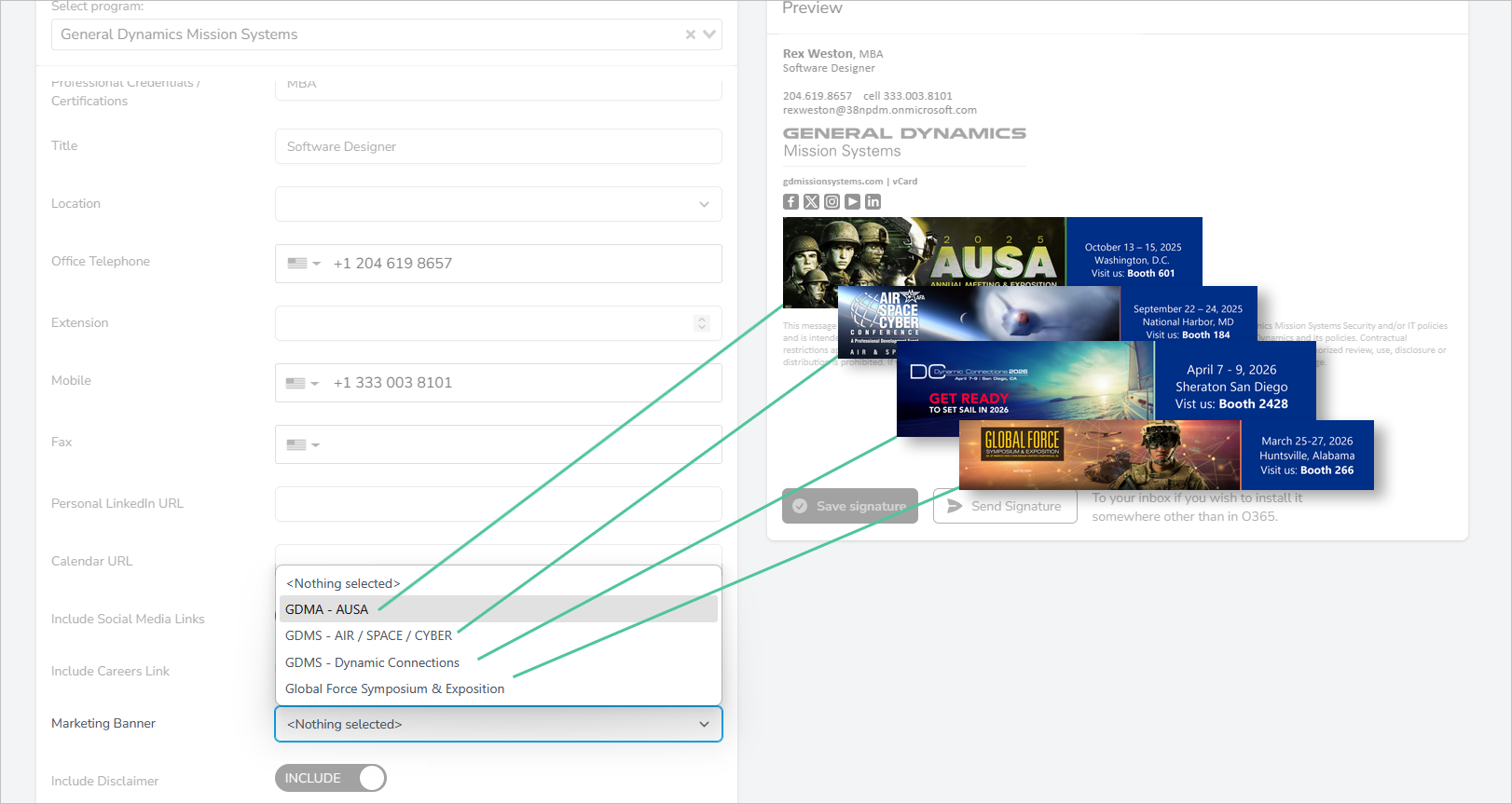Expand the Location dropdown
The image size is (1512, 804).
point(704,205)
